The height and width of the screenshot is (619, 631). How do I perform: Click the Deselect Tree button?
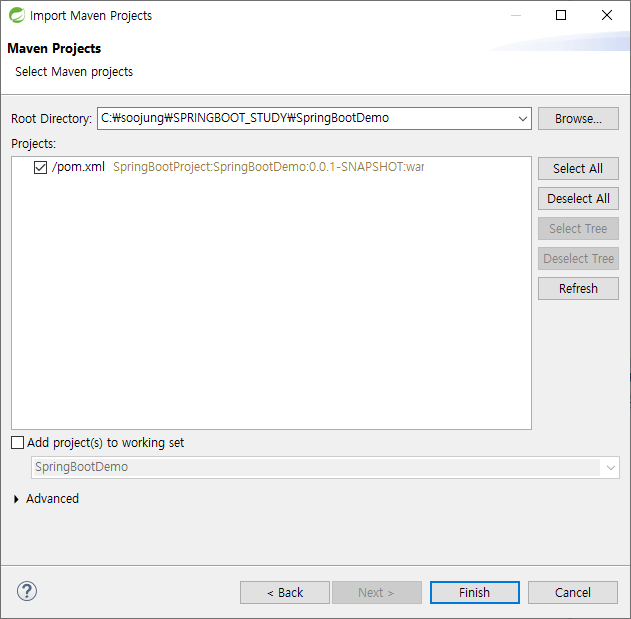click(x=578, y=258)
